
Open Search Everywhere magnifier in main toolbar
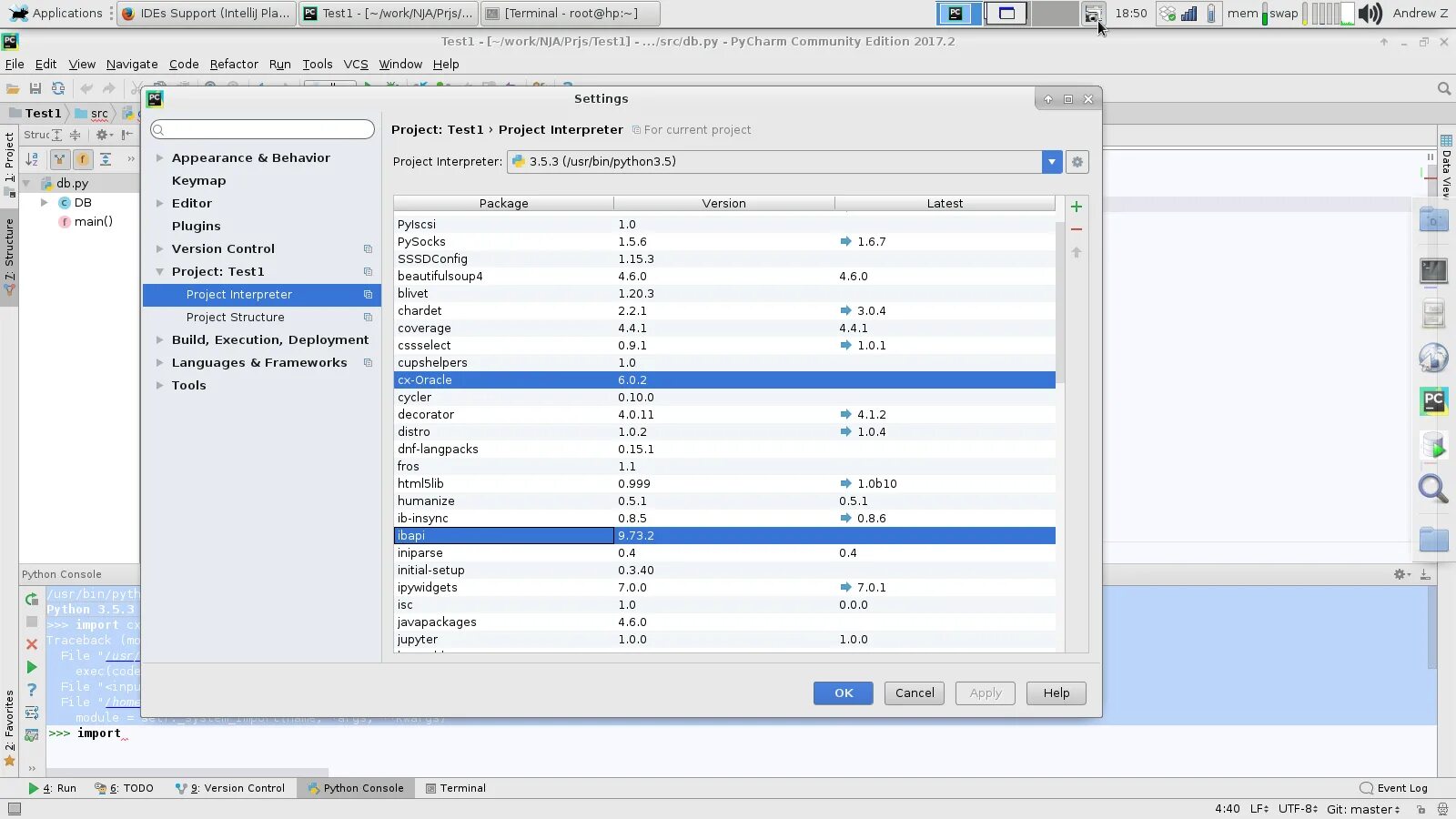1443,88
